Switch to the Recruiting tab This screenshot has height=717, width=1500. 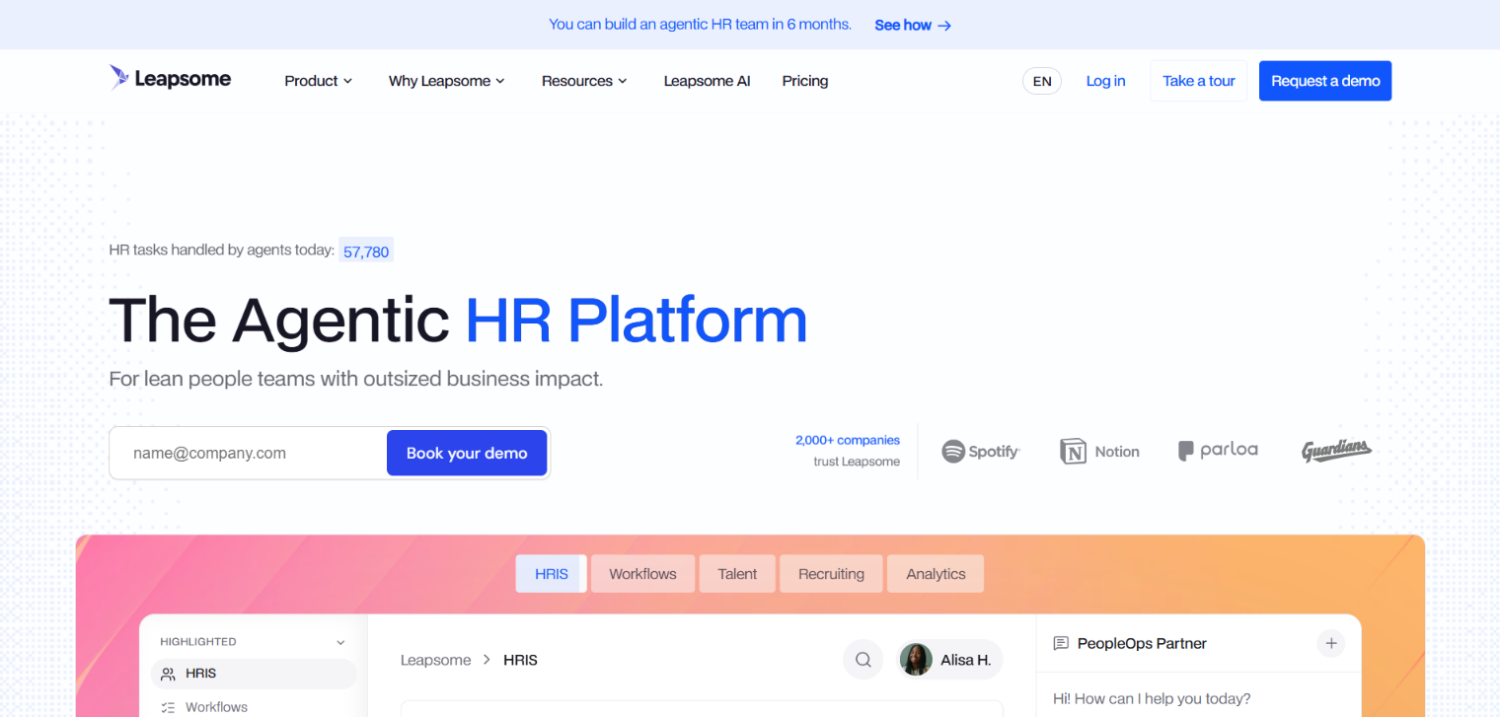831,574
